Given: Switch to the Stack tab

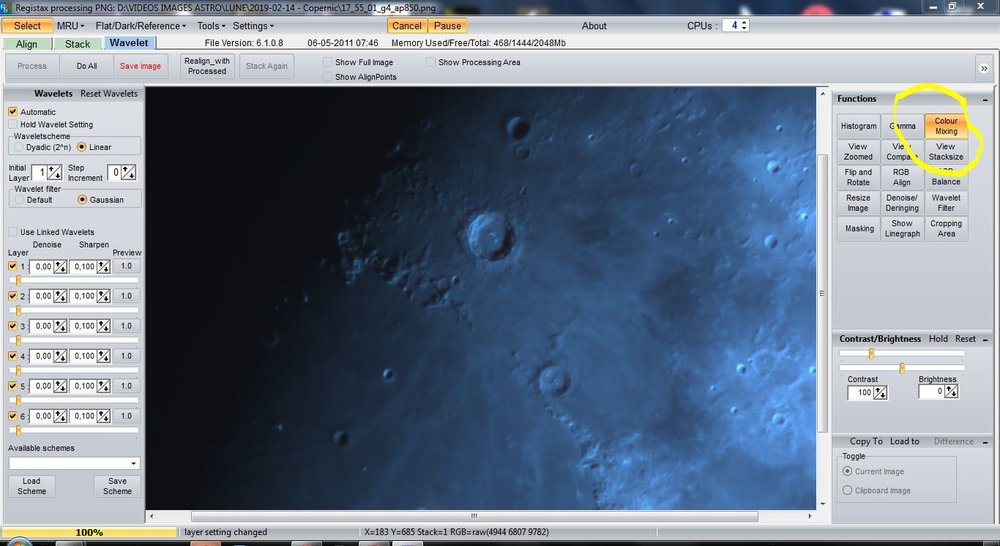Looking at the screenshot, I should click(77, 43).
